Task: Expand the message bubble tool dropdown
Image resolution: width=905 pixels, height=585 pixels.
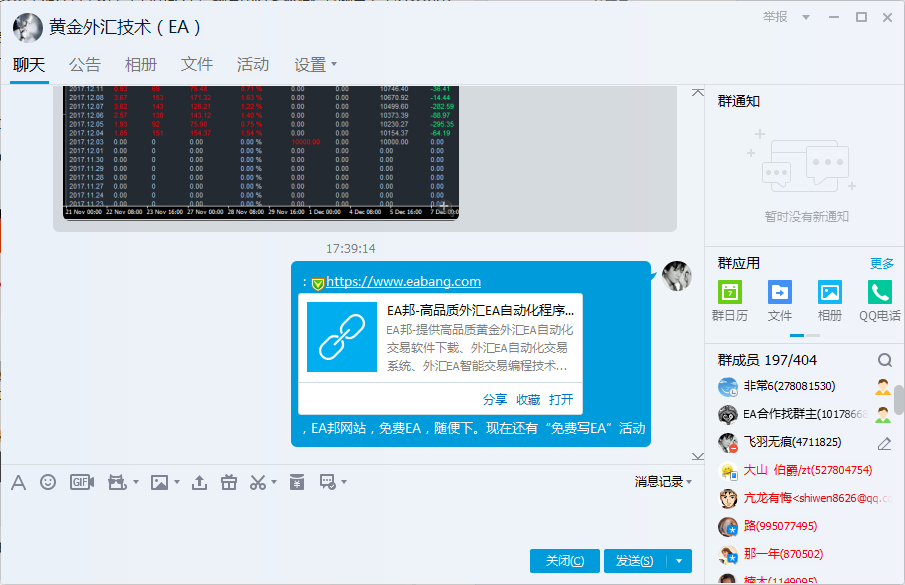Action: tap(344, 482)
